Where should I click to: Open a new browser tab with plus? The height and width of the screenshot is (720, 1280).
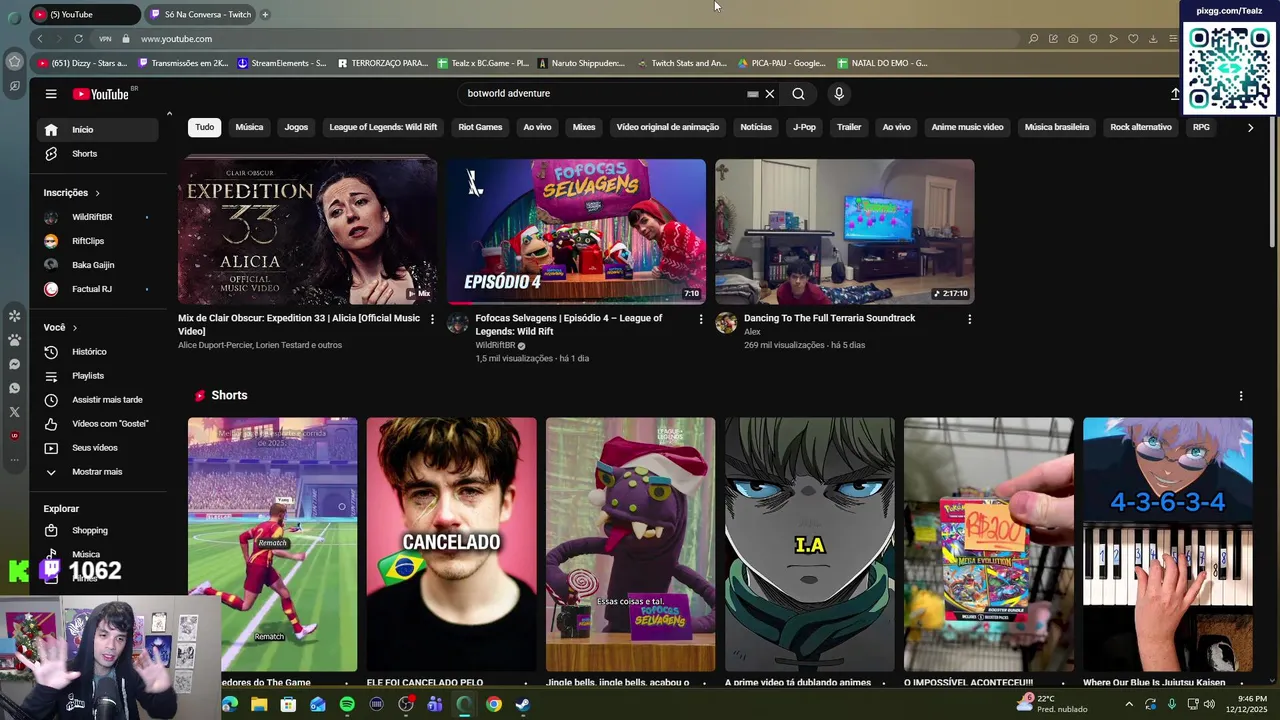[x=265, y=14]
